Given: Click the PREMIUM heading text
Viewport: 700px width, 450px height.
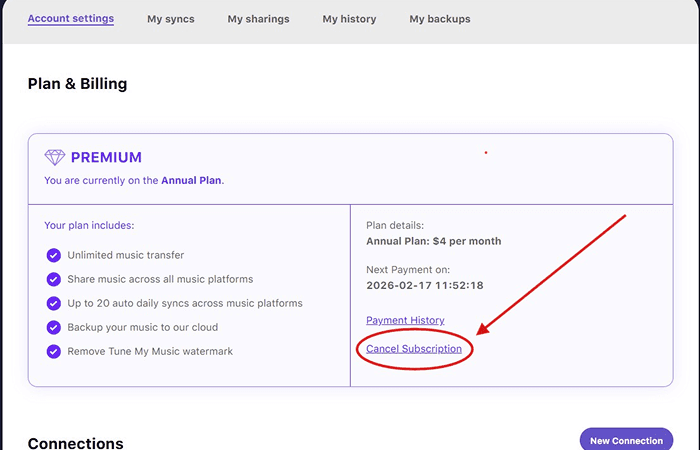Looking at the screenshot, I should click(x=106, y=157).
